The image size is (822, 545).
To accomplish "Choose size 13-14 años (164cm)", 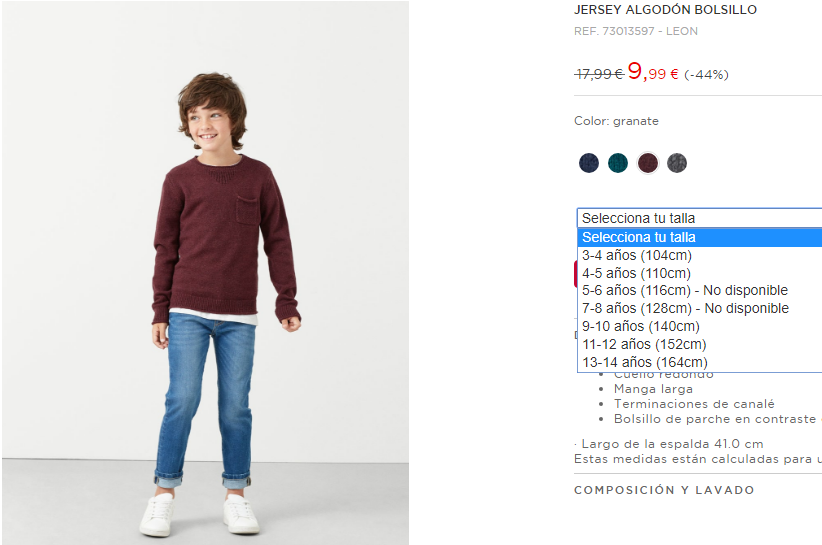I will click(699, 362).
